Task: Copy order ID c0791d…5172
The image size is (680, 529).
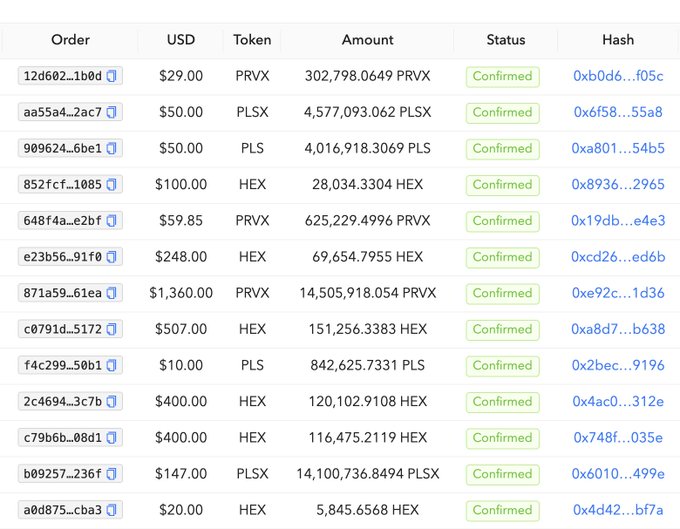Action: coord(111,329)
